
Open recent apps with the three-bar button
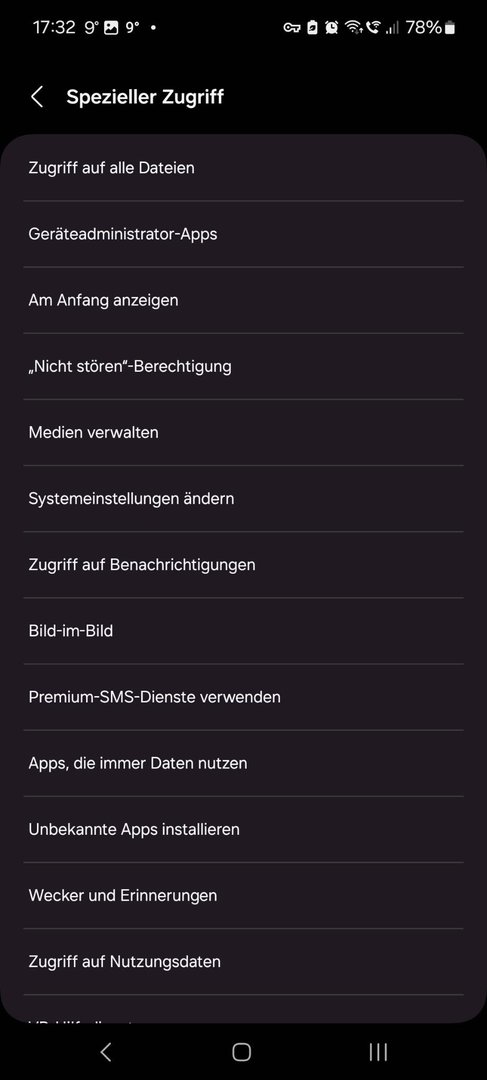click(377, 1051)
